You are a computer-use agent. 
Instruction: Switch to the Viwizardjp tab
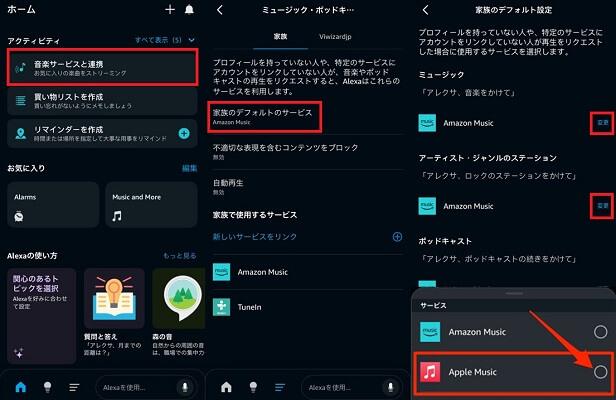pyautogui.click(x=335, y=37)
